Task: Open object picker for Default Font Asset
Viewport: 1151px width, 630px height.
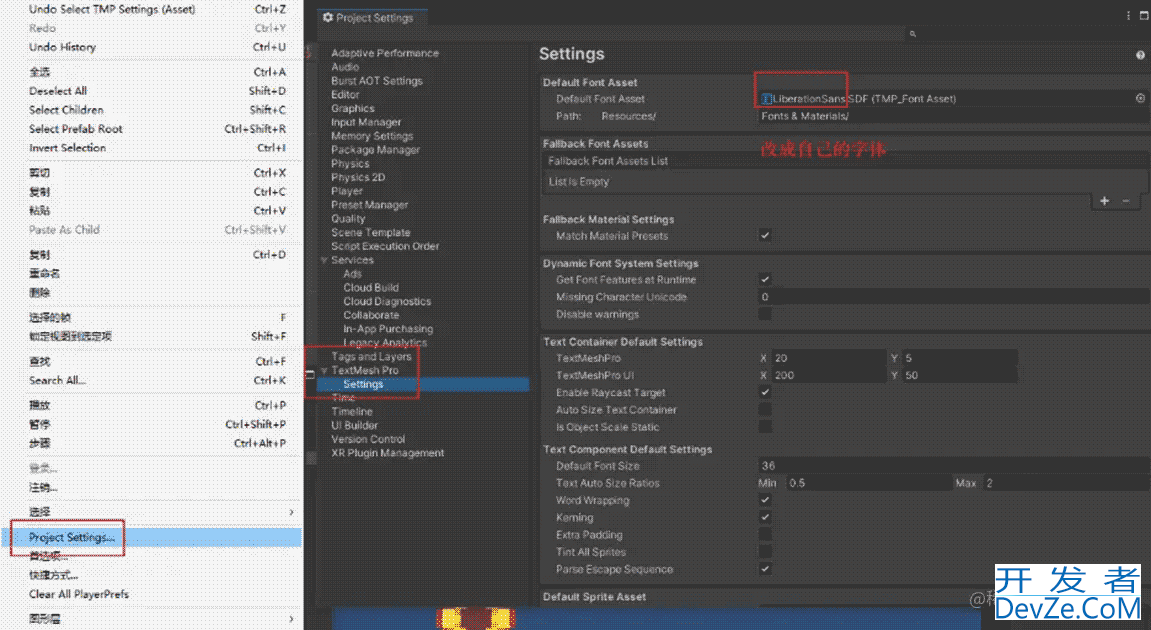Action: pyautogui.click(x=1140, y=98)
